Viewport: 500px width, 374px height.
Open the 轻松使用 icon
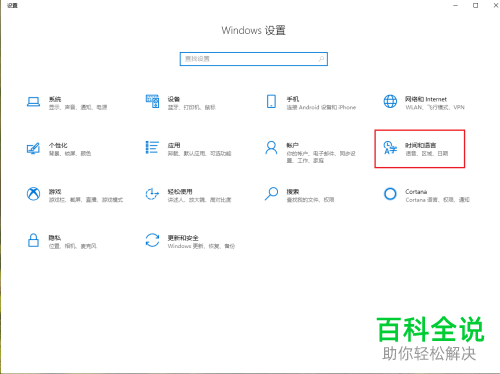click(152, 194)
